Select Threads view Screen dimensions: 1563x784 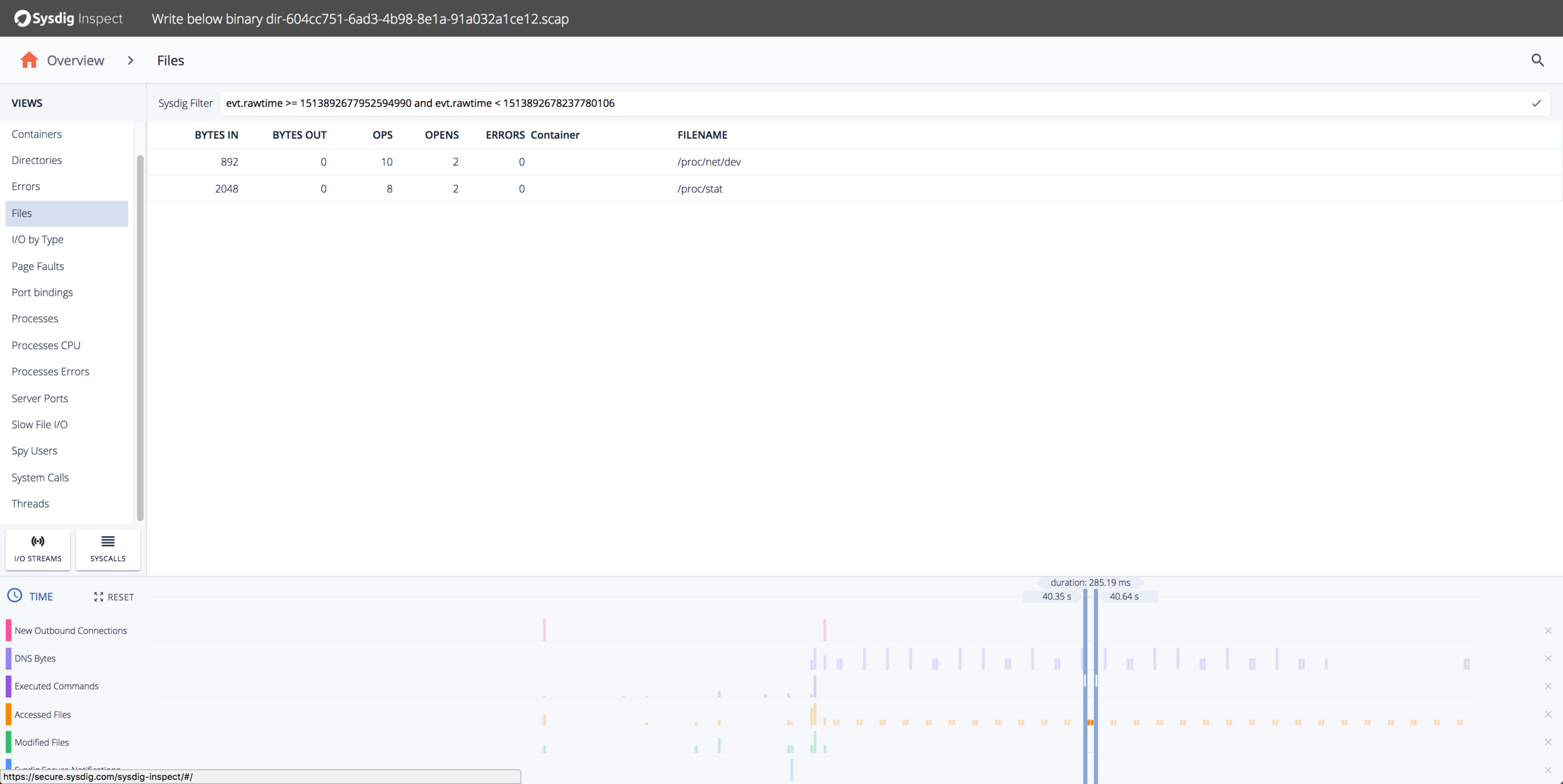point(67,504)
